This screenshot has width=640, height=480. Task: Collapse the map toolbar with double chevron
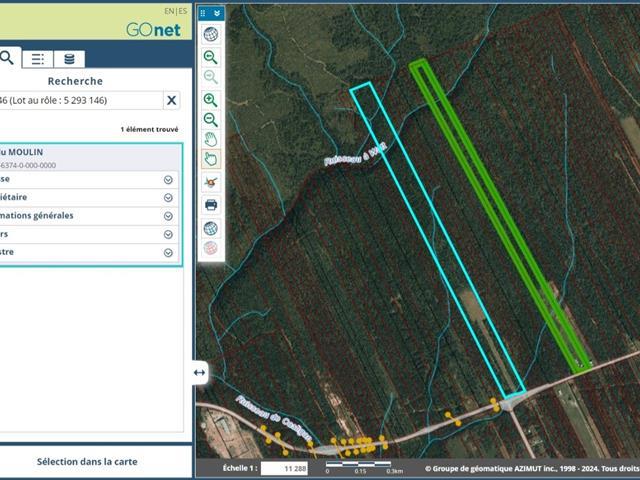click(x=217, y=13)
